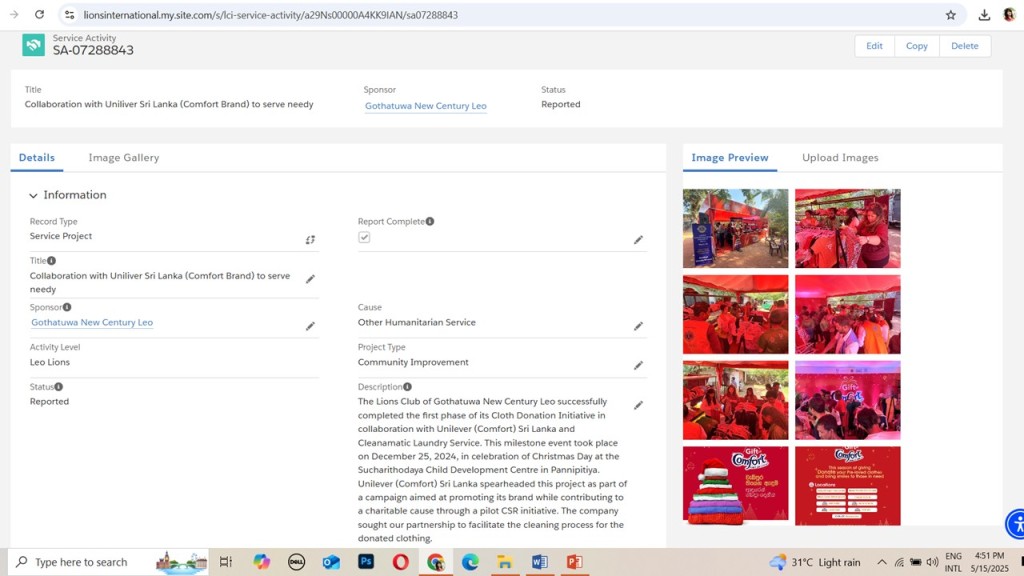Click the Description field info icon
Screen dimensions: 1024x576
[408, 387]
